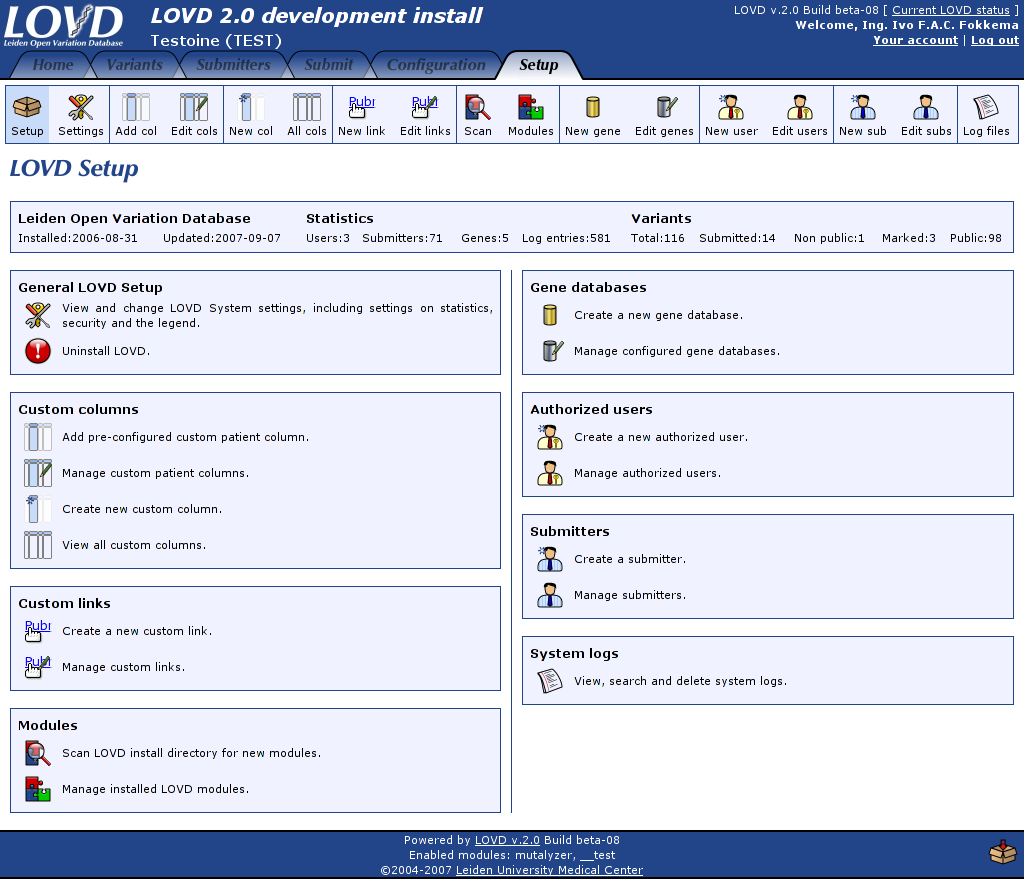
Task: Click 'Uninstall LOVD.' text
Action: tap(106, 351)
